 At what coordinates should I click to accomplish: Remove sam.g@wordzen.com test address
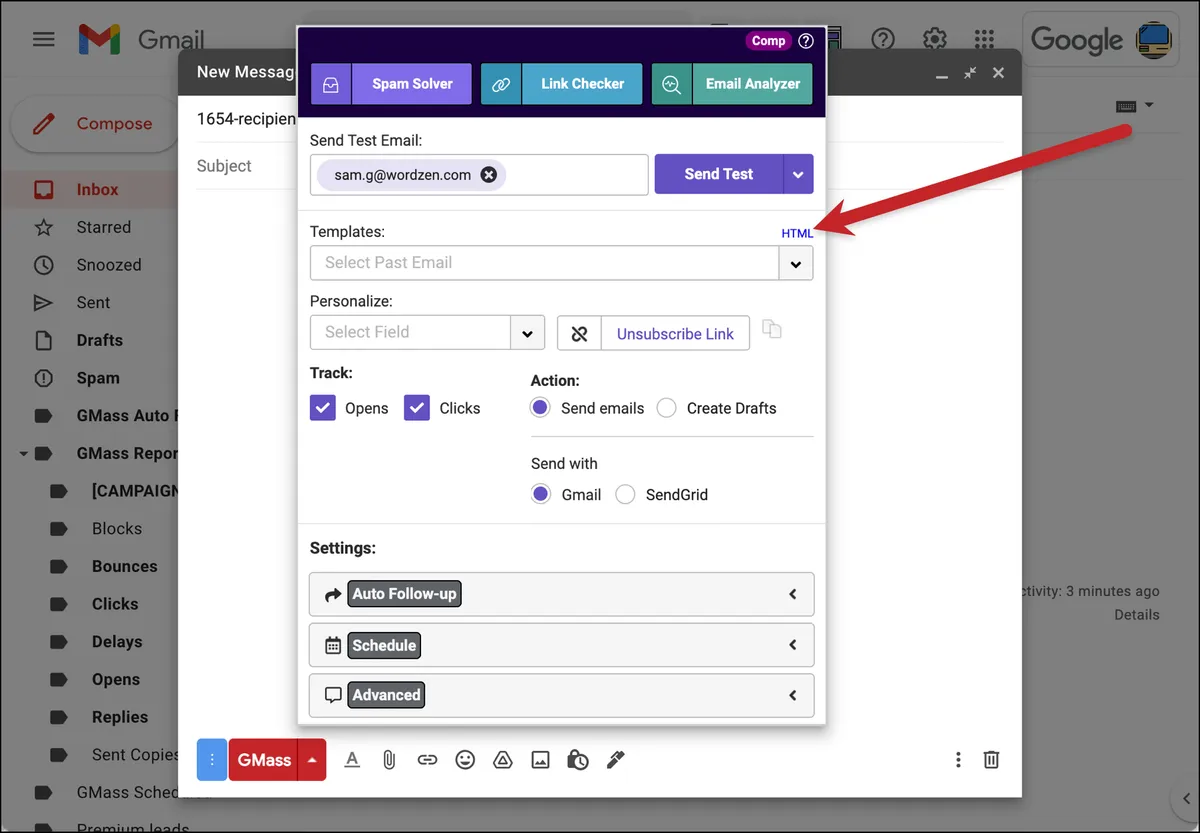tap(488, 175)
